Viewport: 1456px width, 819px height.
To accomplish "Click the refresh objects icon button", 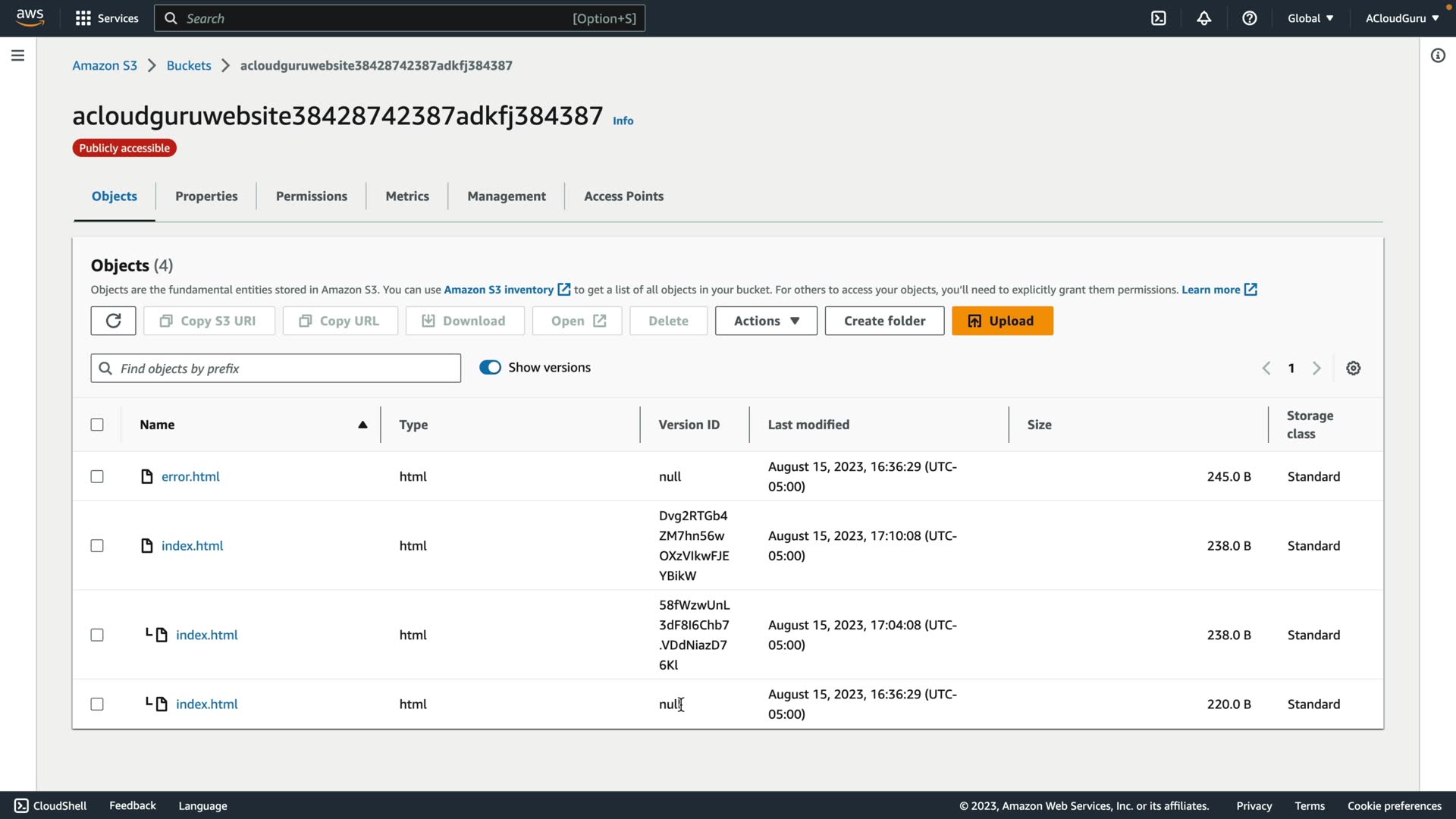I will click(x=113, y=321).
